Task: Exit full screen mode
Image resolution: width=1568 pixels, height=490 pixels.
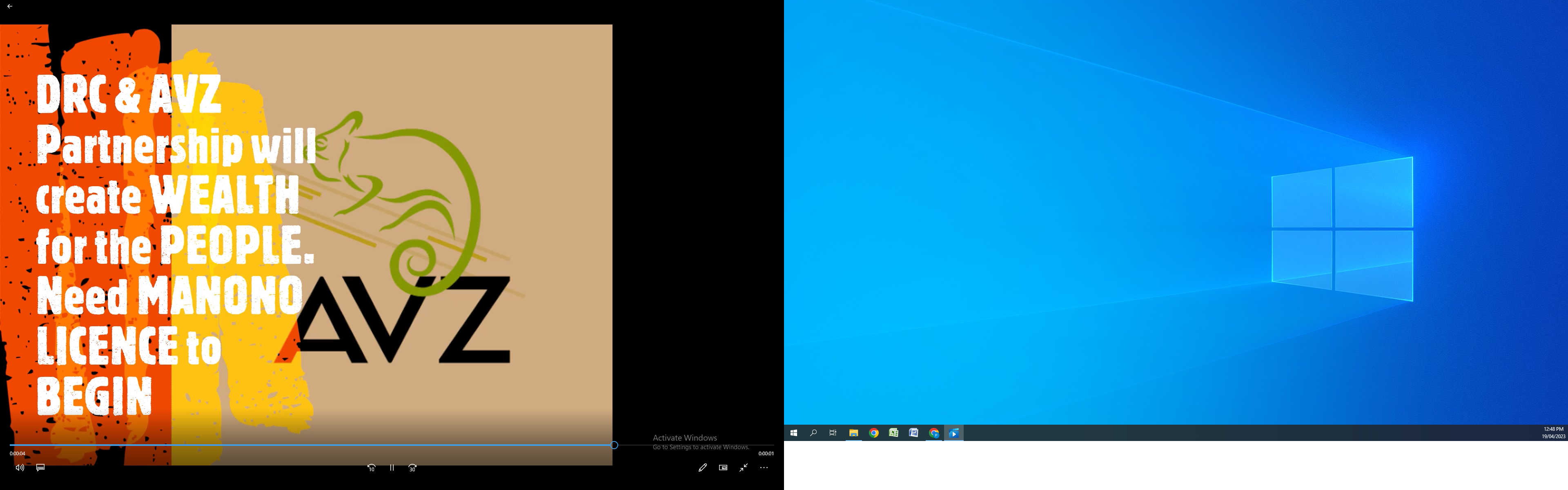Action: point(743,468)
